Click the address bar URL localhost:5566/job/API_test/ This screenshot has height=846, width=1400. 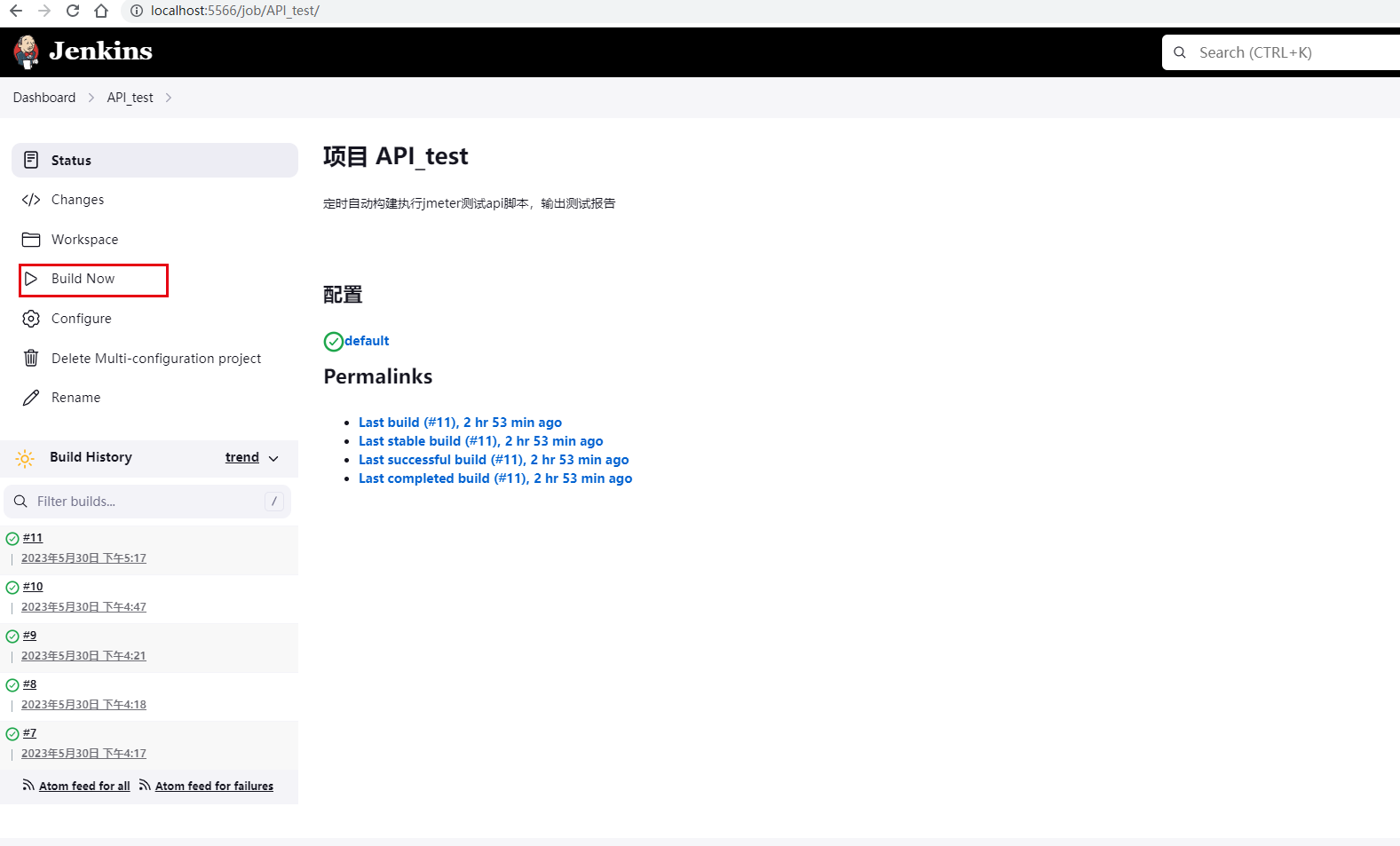click(x=235, y=11)
